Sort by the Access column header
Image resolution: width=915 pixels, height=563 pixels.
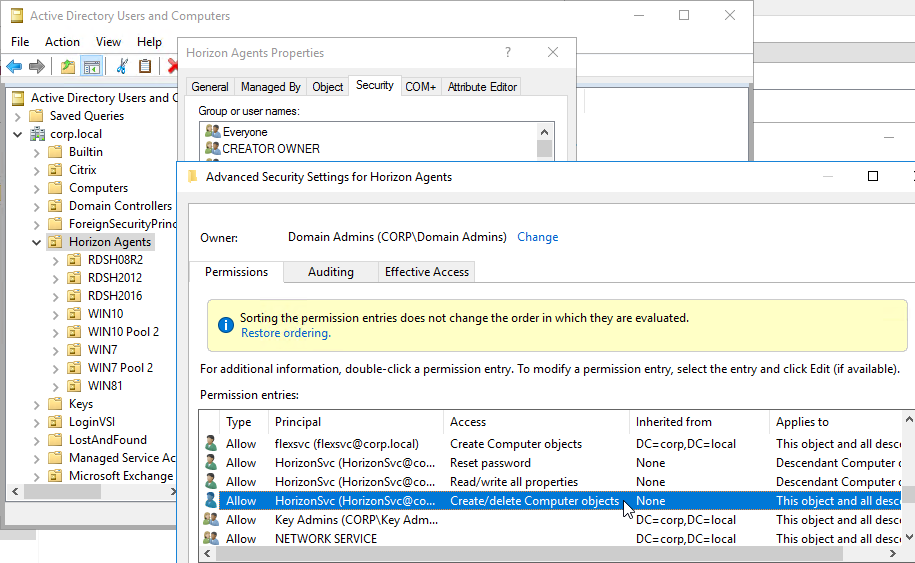coord(536,422)
